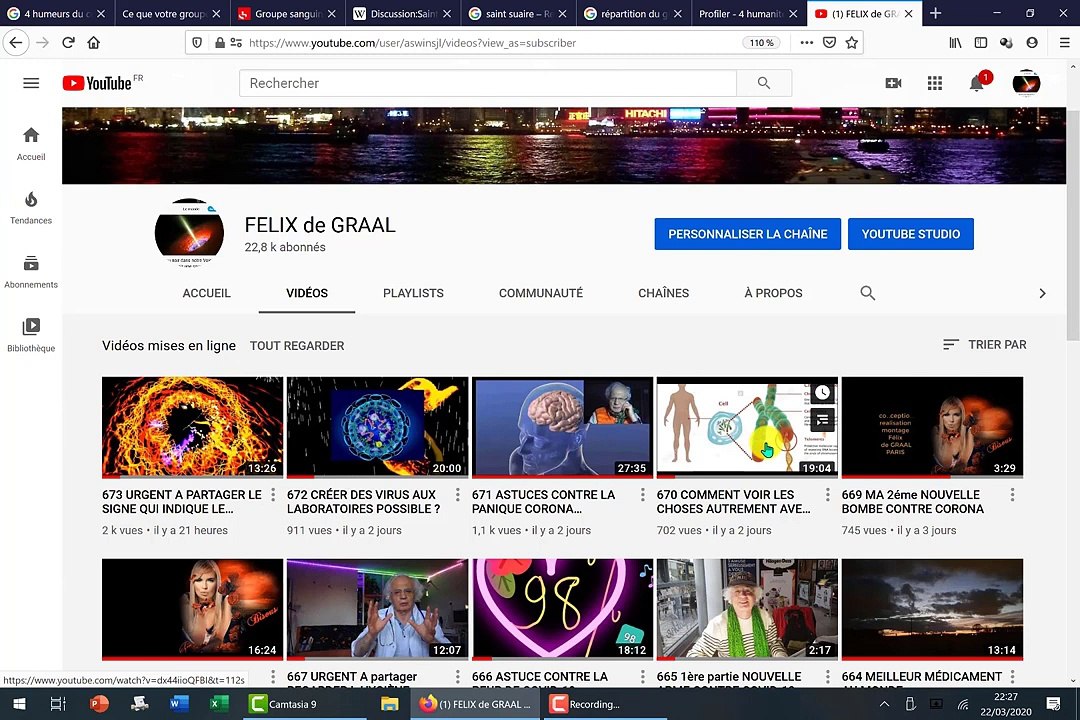Open the CHAÎNES tab
The image size is (1080, 720).
point(663,294)
